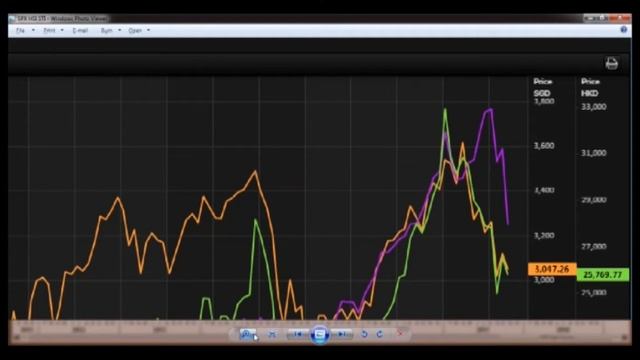Expand the Print dropdown arrow

tap(62, 31)
